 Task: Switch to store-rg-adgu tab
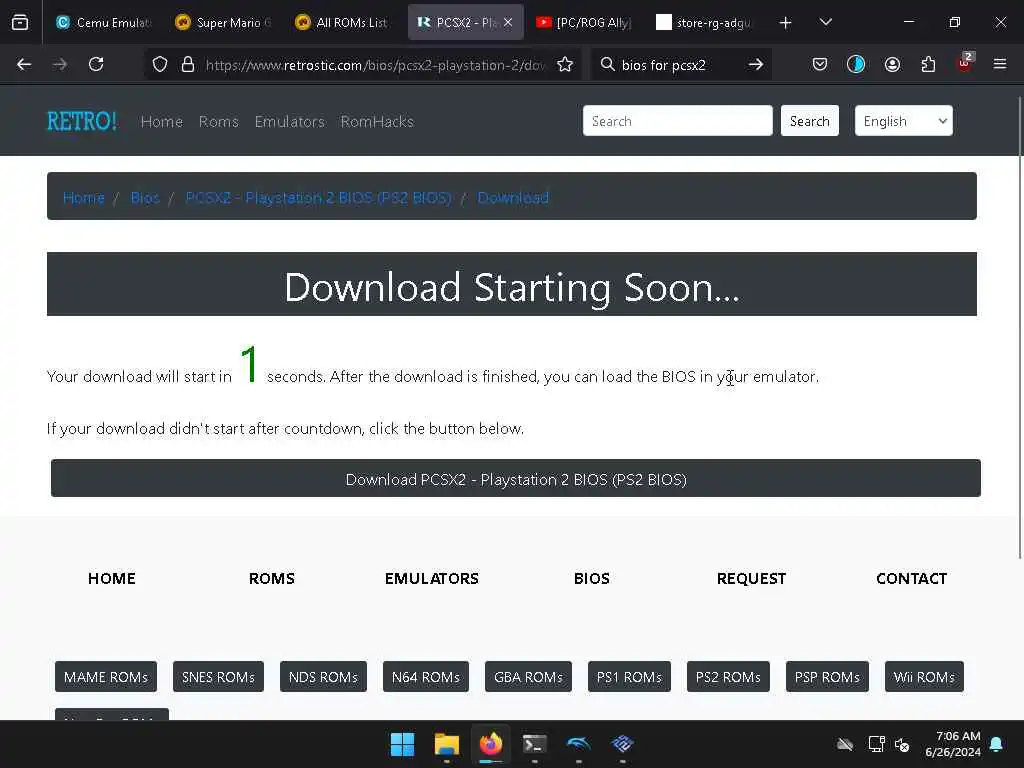pos(704,22)
